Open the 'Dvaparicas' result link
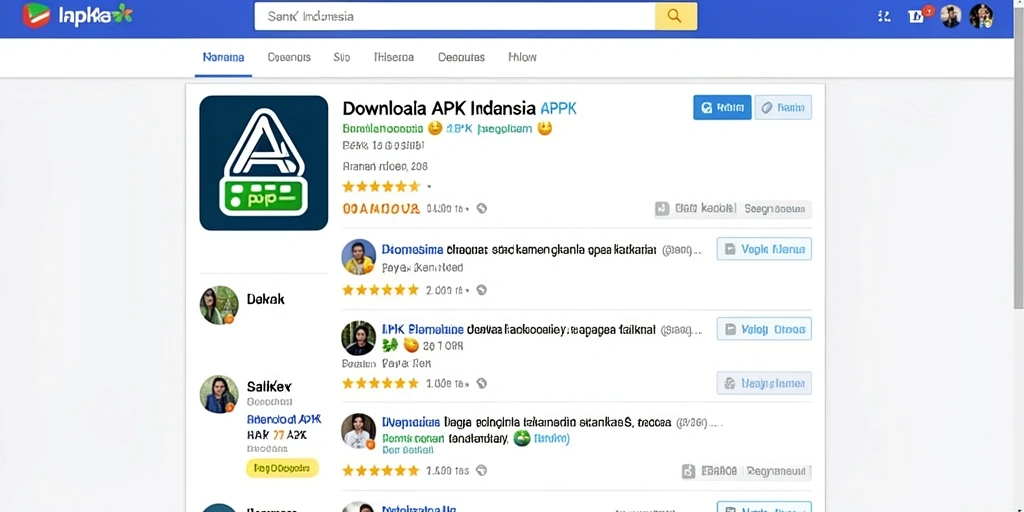1024x512 pixels. (411, 423)
